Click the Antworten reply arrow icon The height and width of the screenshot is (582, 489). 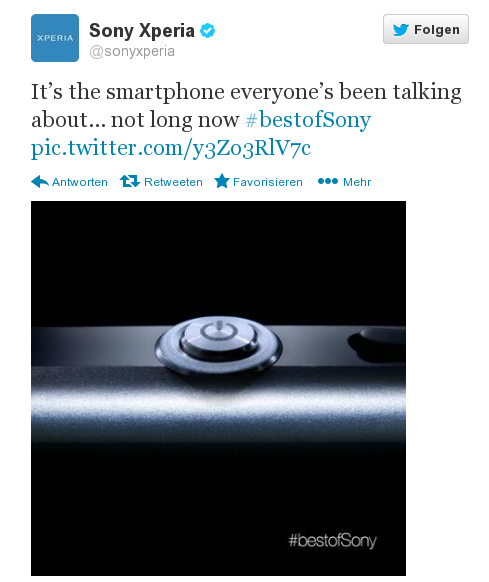tap(40, 182)
